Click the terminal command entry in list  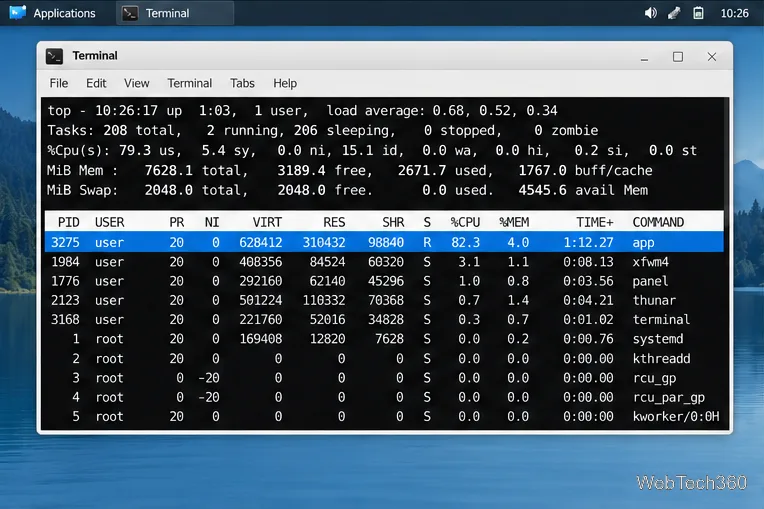[661, 320]
